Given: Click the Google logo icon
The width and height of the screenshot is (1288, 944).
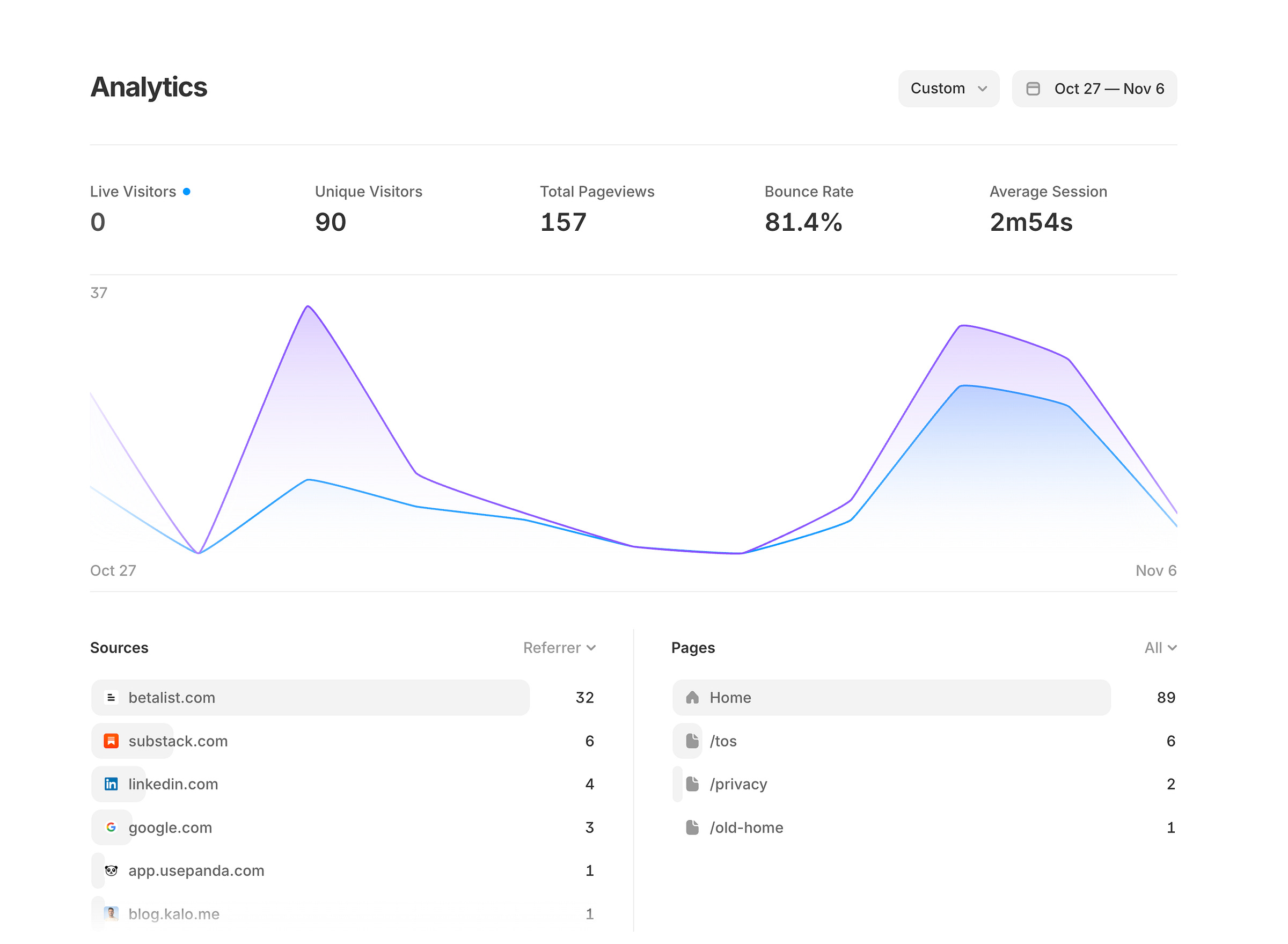Looking at the screenshot, I should pos(111,828).
